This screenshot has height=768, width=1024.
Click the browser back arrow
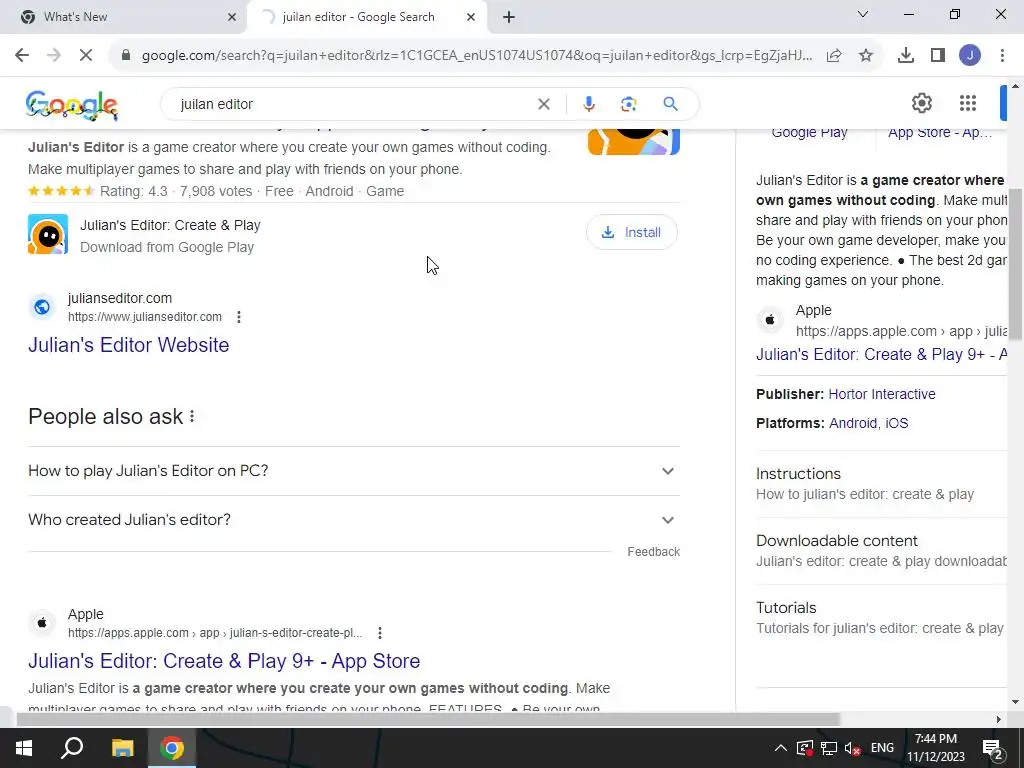coord(22,56)
